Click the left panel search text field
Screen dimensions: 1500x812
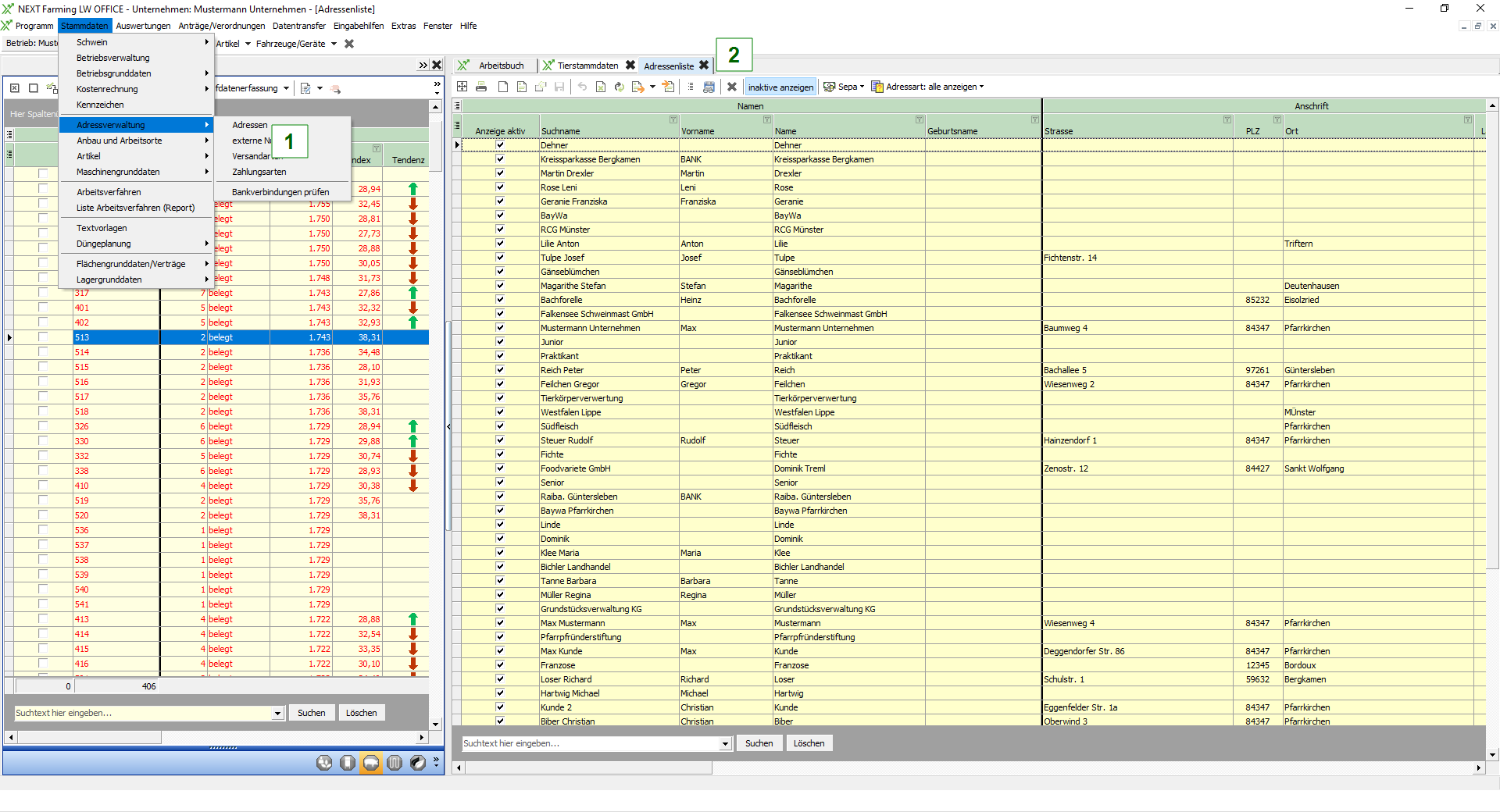click(142, 713)
